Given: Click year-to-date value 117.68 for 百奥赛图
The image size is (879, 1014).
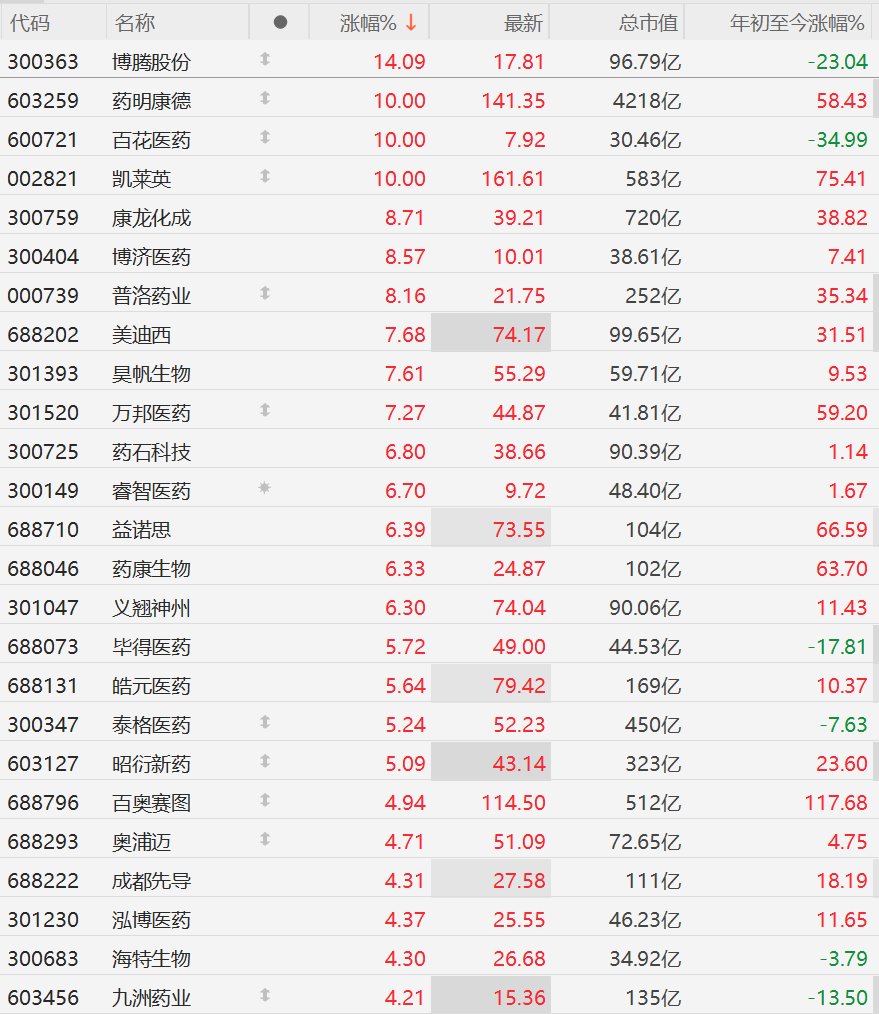Looking at the screenshot, I should [x=836, y=803].
